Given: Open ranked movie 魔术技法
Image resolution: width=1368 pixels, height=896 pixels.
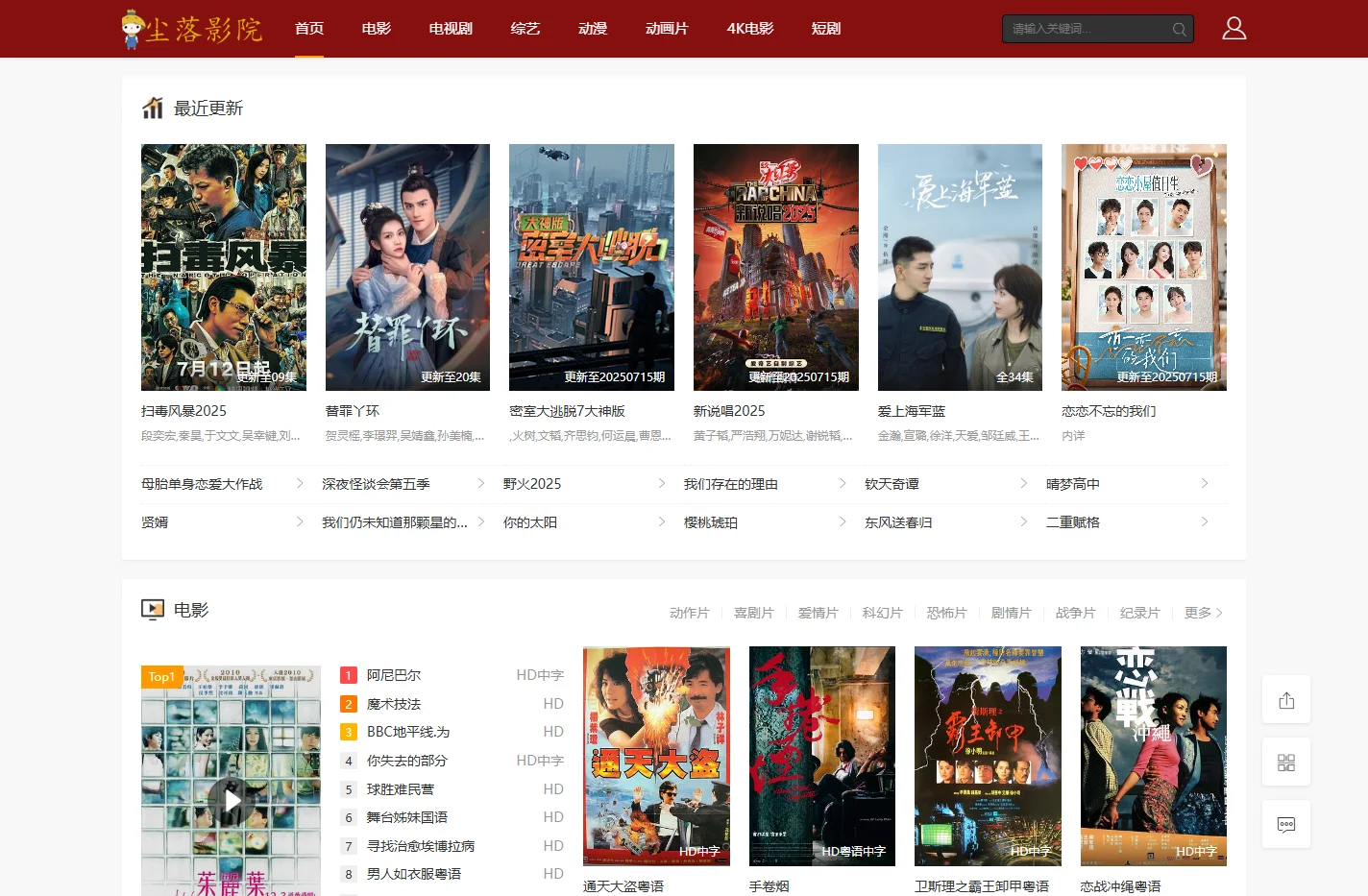Looking at the screenshot, I should (394, 704).
